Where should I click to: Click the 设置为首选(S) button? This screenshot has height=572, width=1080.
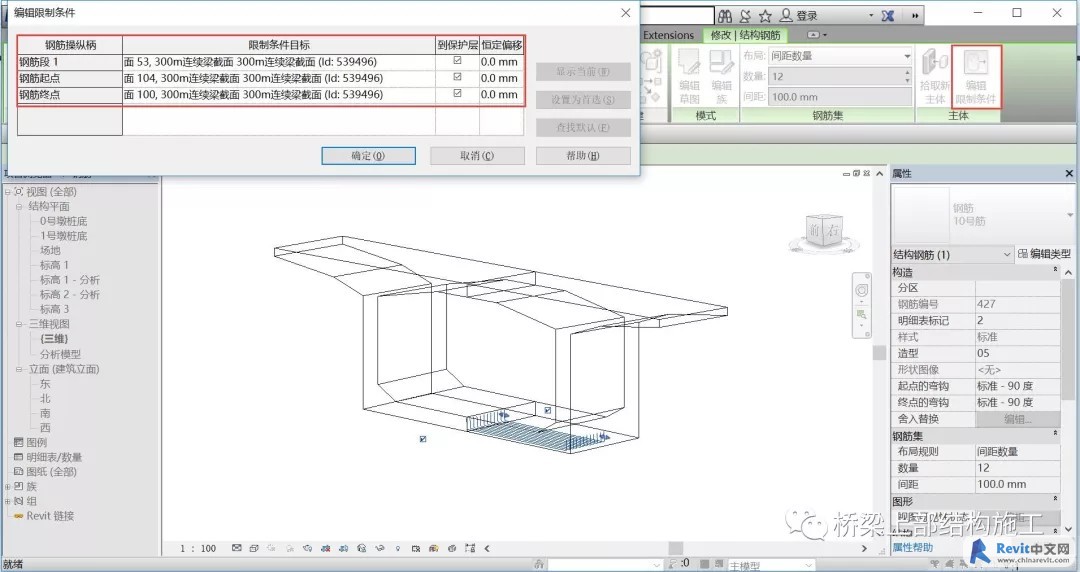point(583,100)
